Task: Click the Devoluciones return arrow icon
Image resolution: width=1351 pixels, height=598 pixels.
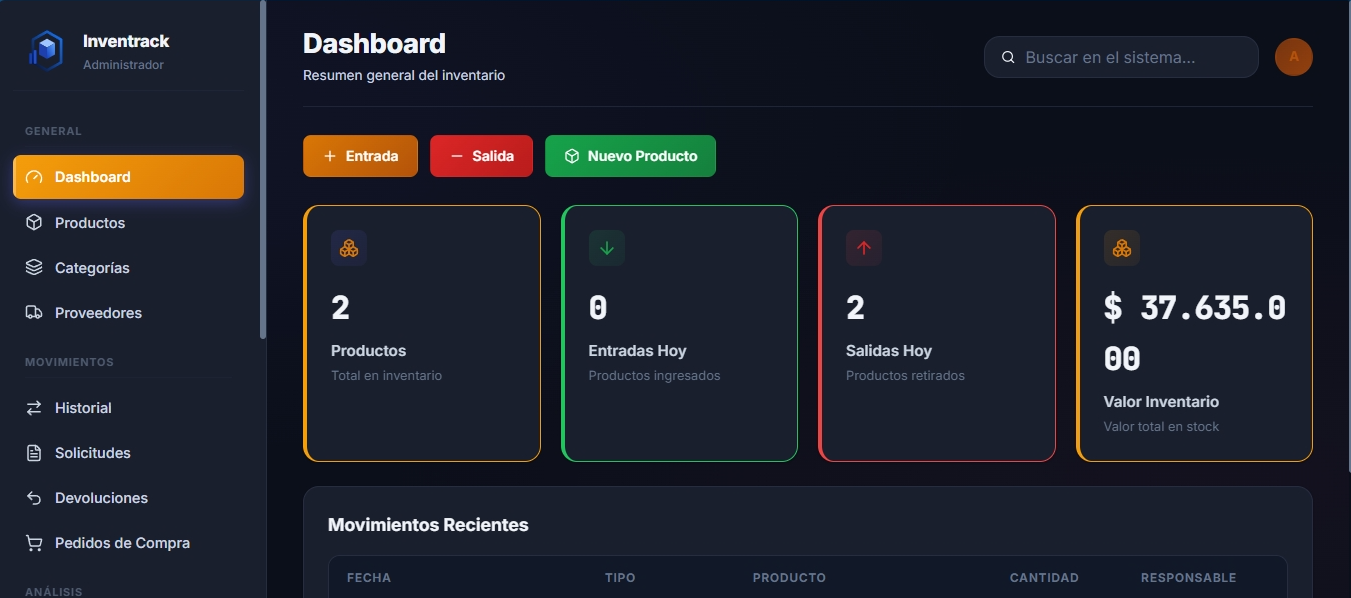Action: click(x=34, y=497)
